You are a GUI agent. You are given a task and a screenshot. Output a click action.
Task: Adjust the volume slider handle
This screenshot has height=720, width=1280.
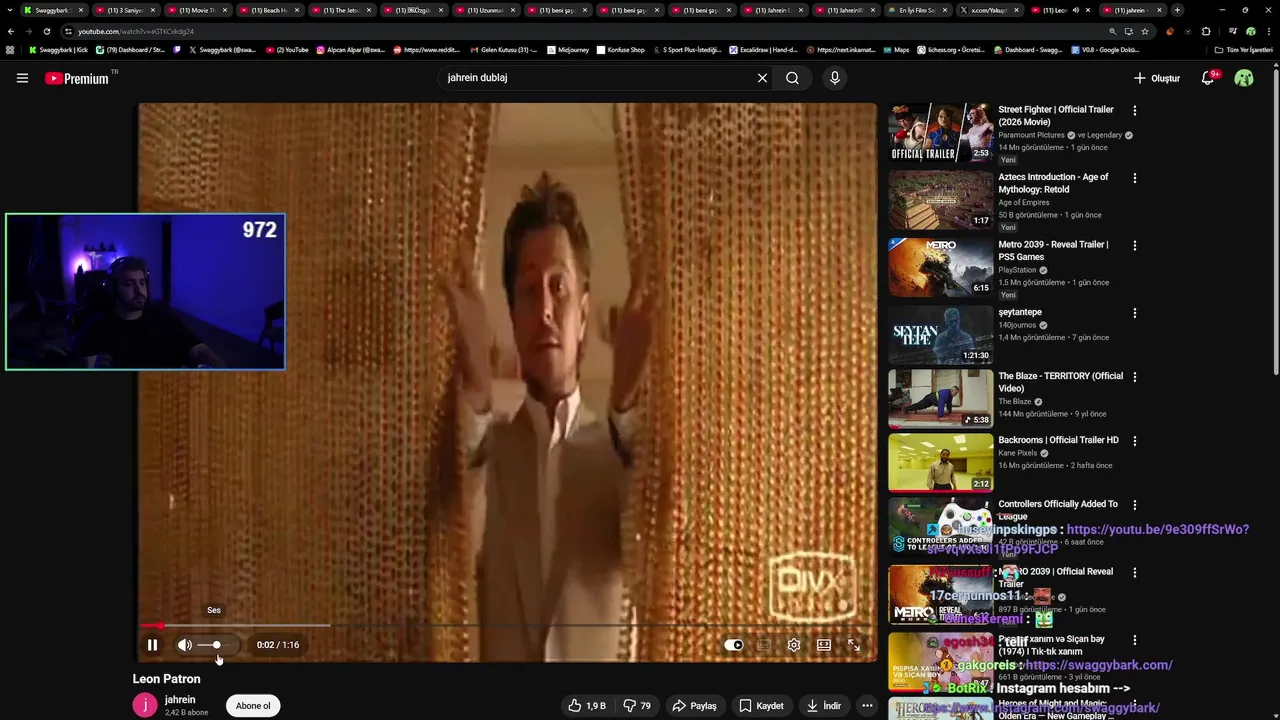click(x=216, y=645)
